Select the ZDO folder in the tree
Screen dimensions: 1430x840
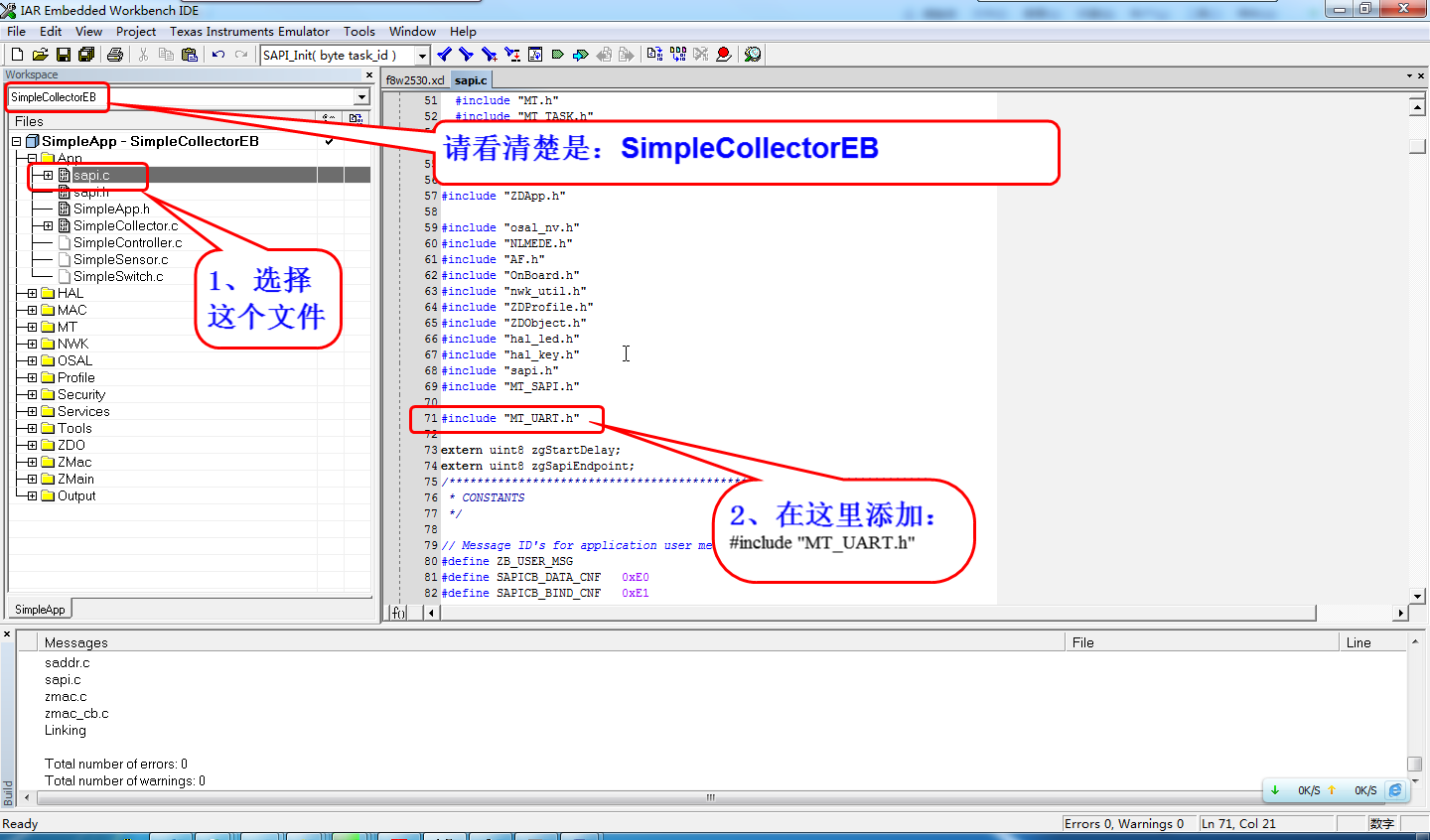click(71, 446)
